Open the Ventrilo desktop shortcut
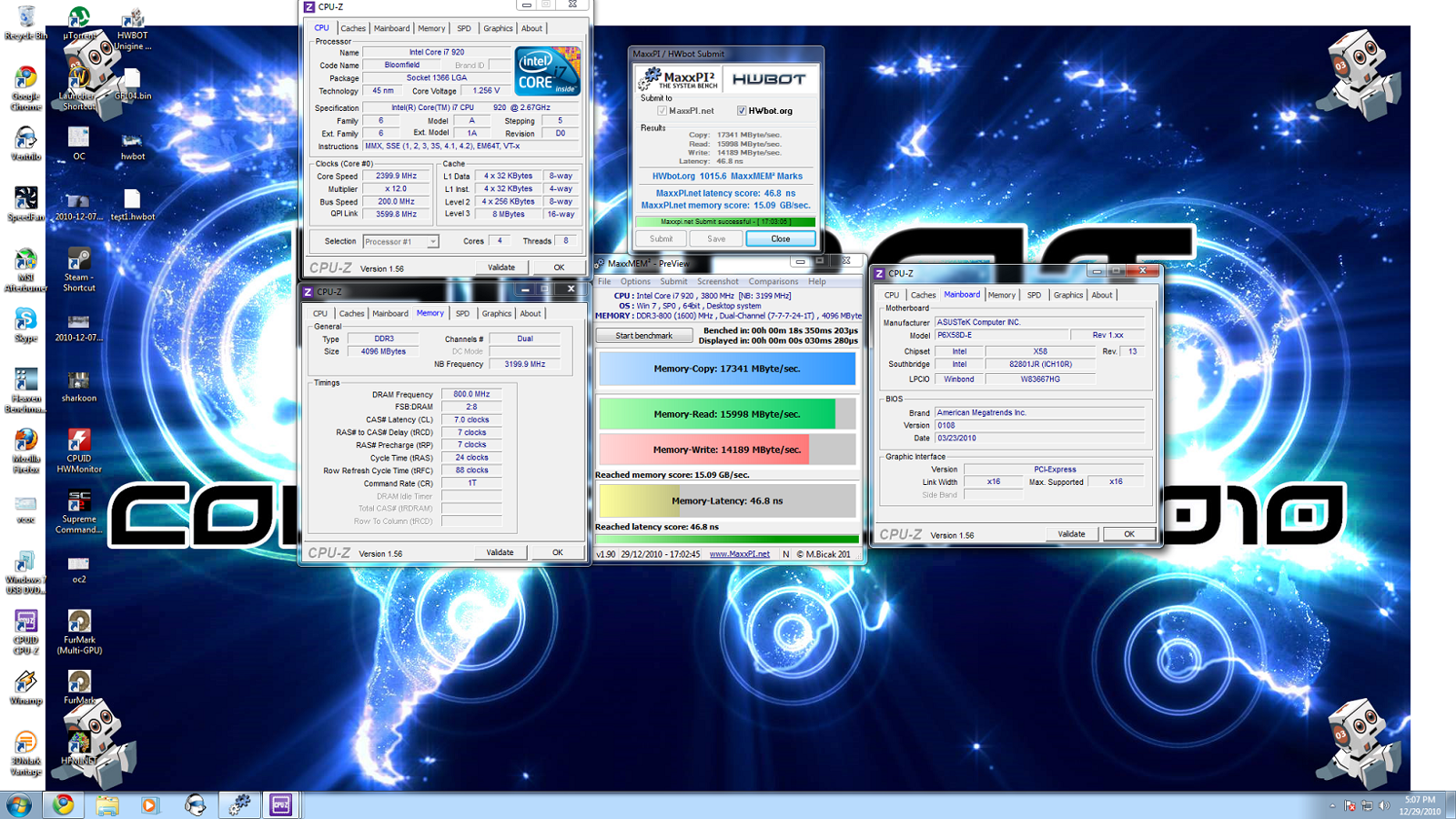The width and height of the screenshot is (1456, 819). coord(25,143)
